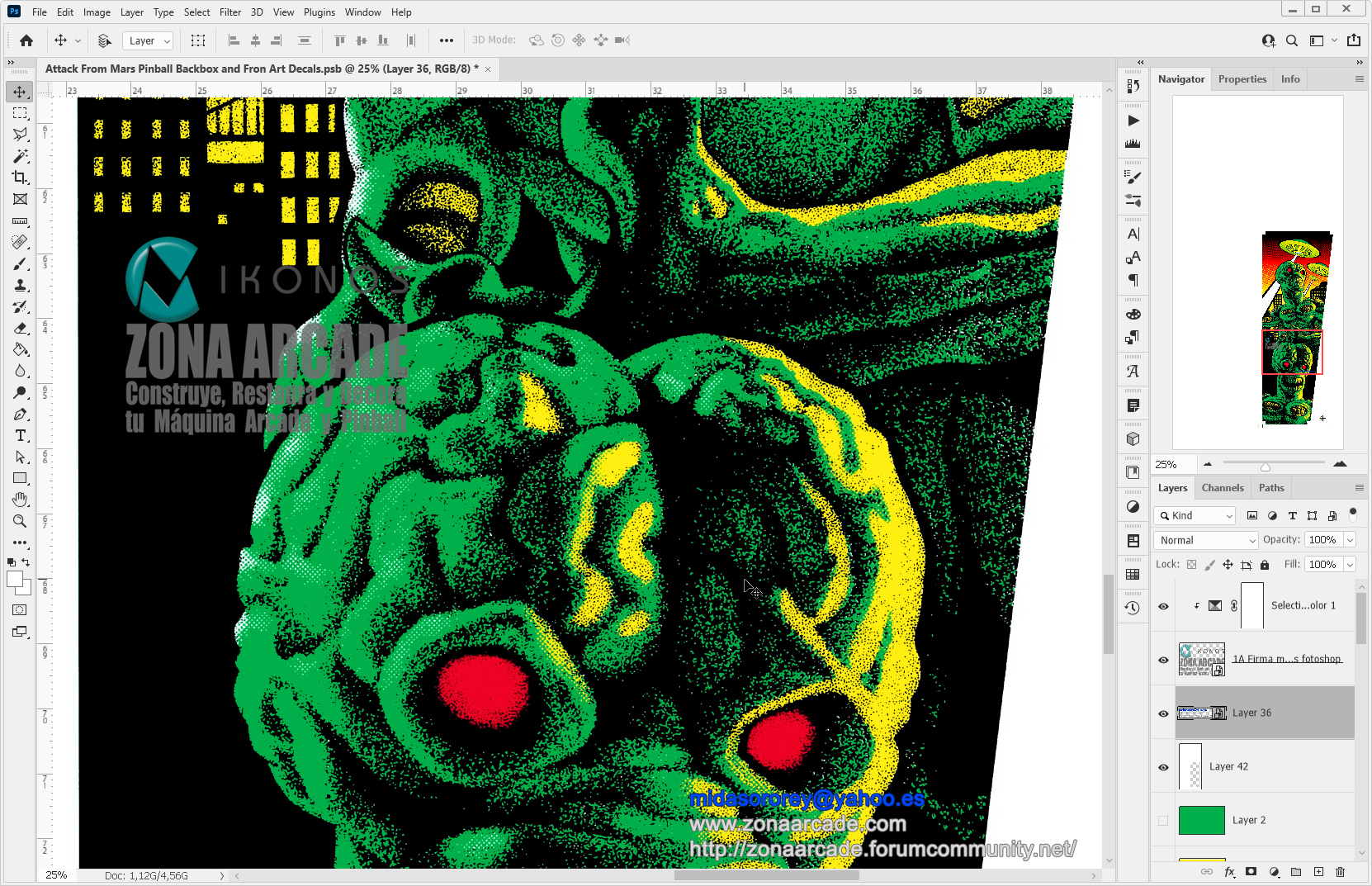
Task: Hide Layer 36 with its eye toggle
Action: [1163, 713]
